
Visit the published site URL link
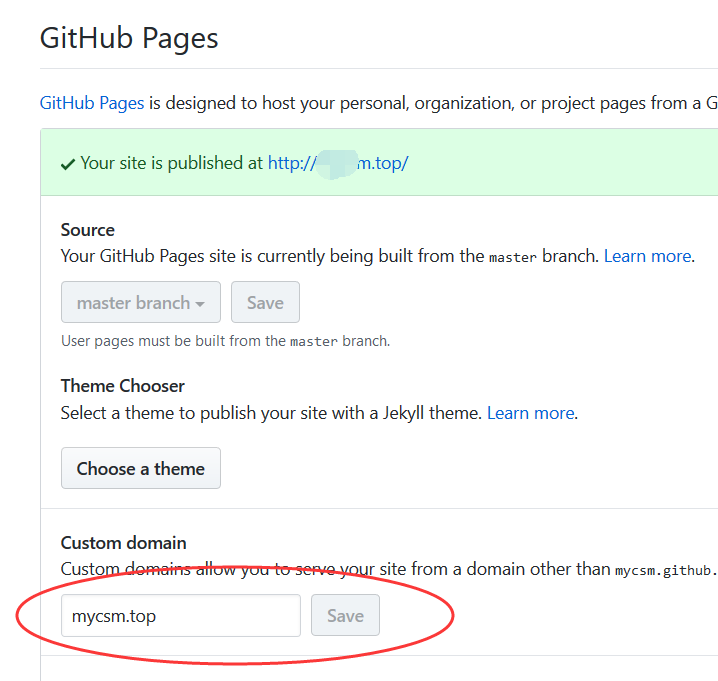tap(338, 163)
